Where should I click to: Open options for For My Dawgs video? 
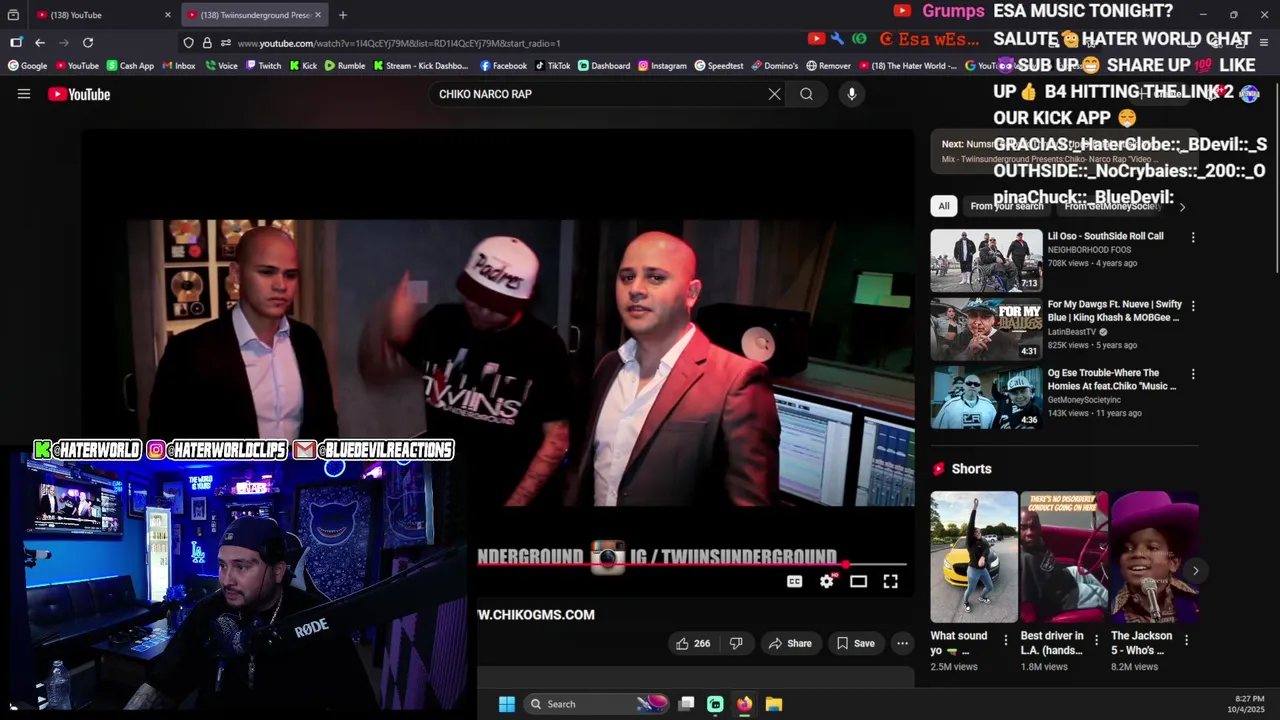pyautogui.click(x=1192, y=306)
